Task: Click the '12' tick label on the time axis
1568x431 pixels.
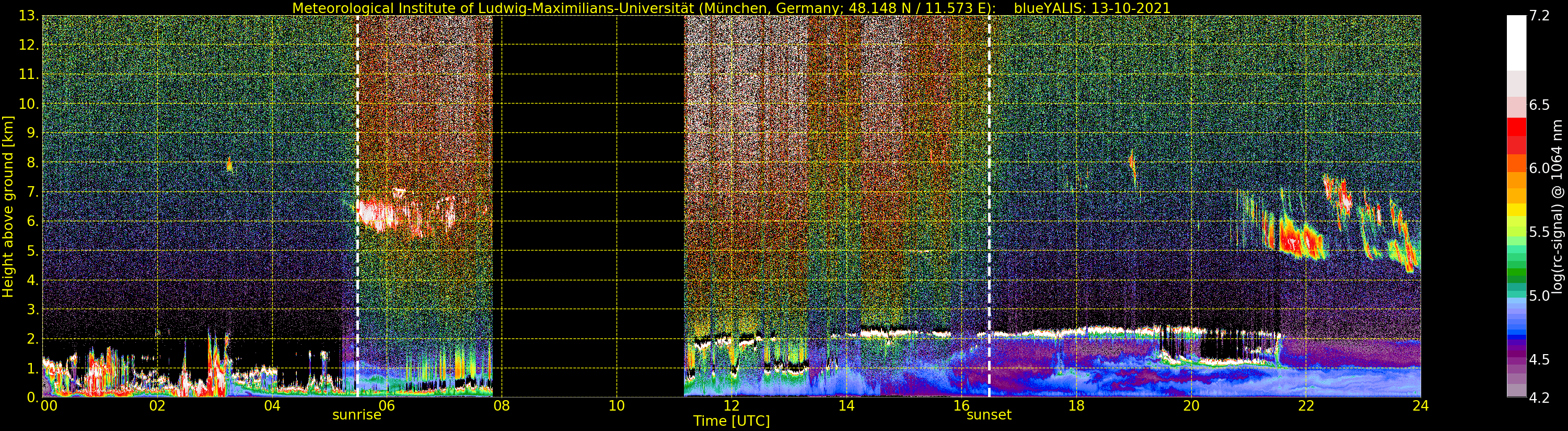Action: (731, 406)
